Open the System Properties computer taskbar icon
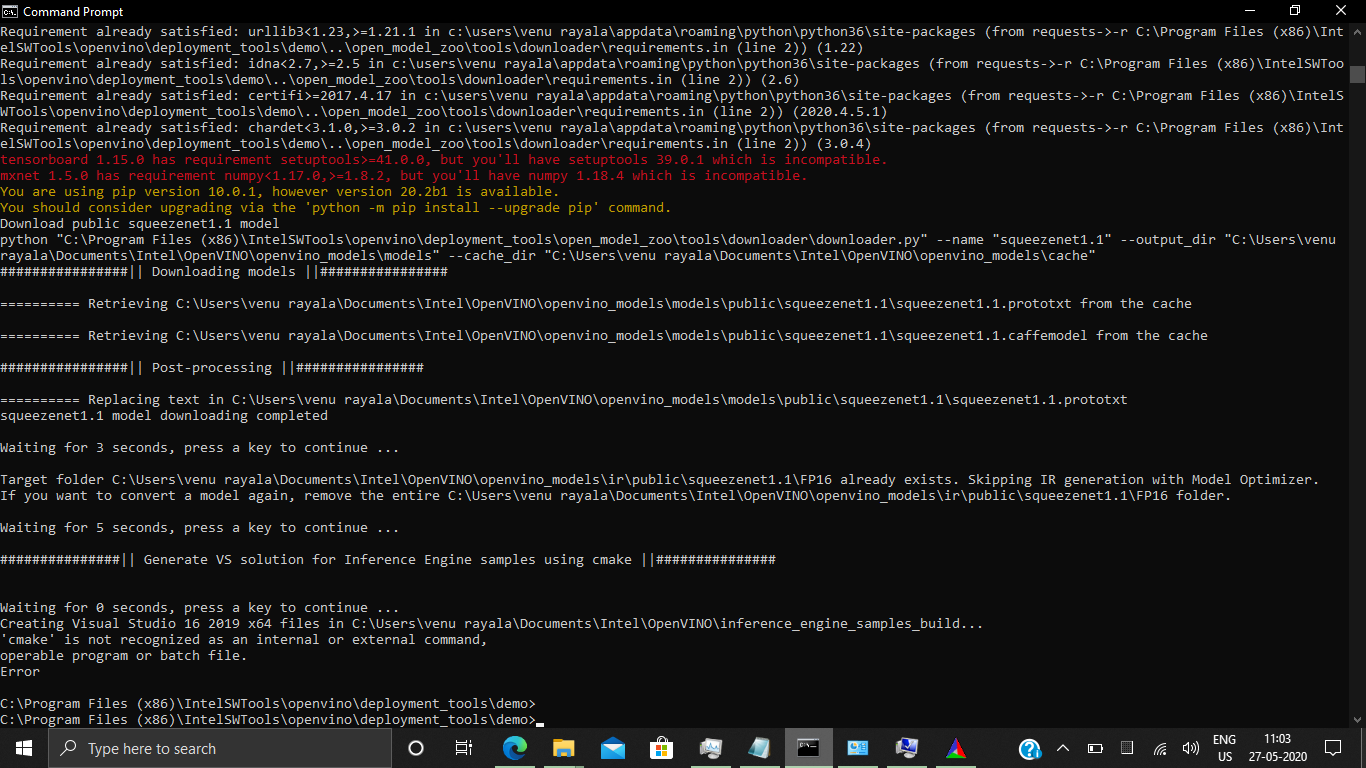Screen dimensions: 1366x768 906,748
